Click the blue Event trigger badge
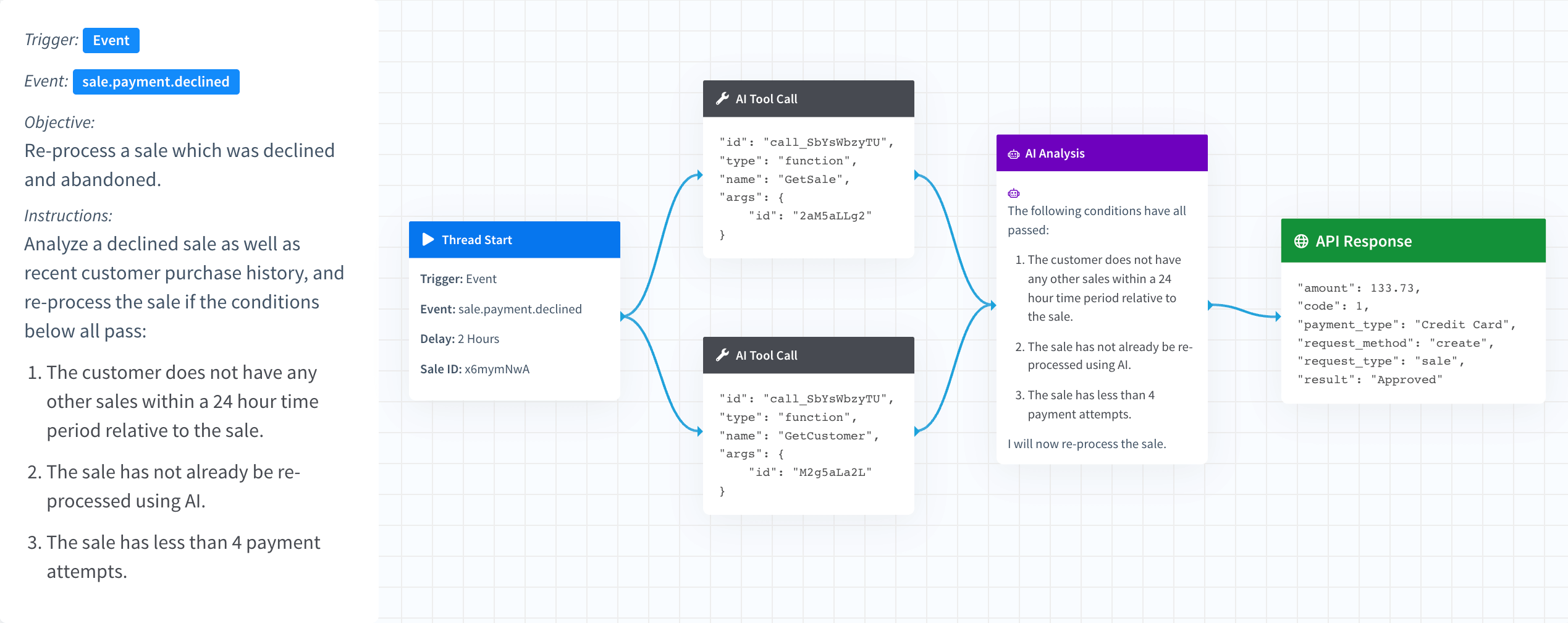The image size is (1568, 623). (111, 41)
